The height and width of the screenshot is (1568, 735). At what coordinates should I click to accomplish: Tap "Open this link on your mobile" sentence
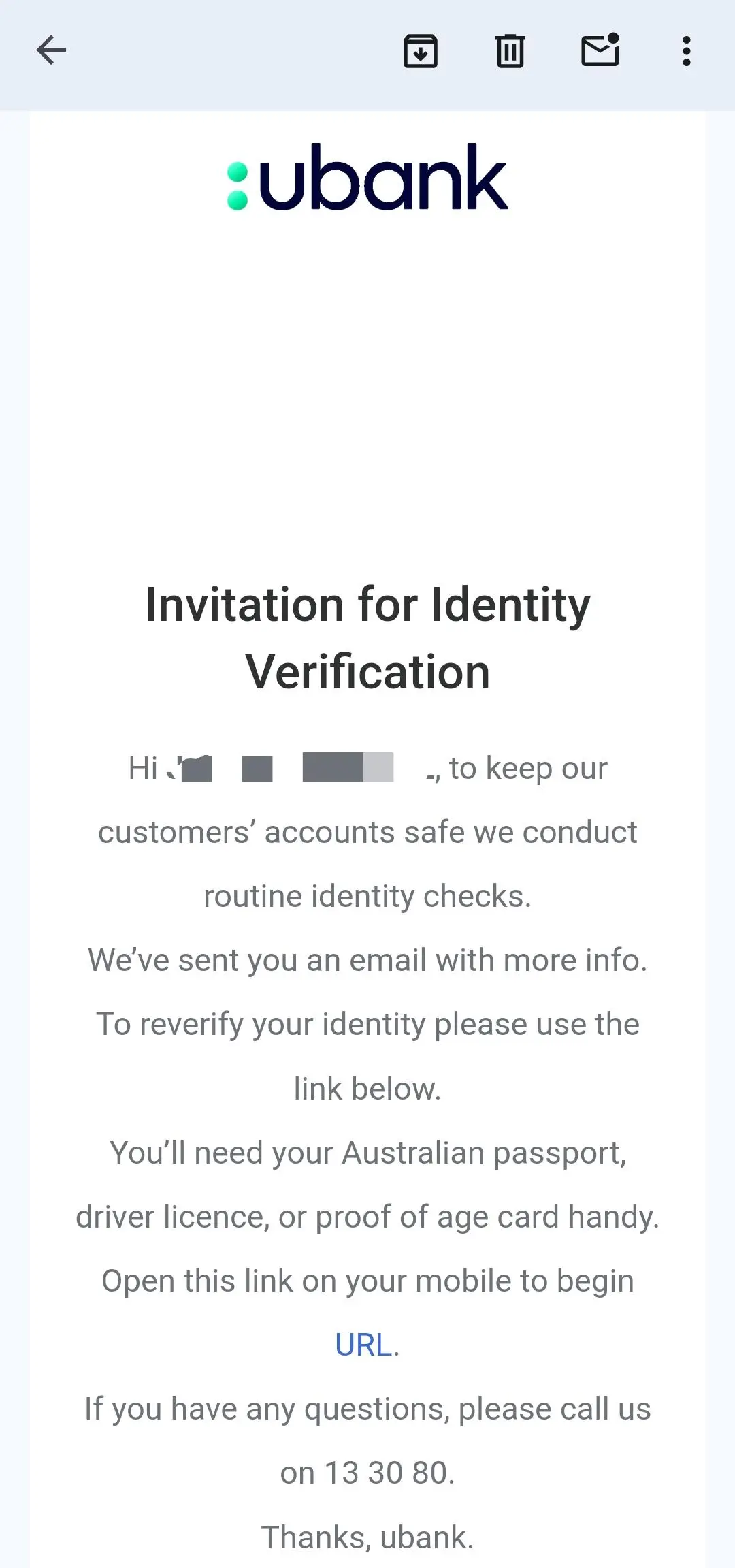tap(366, 1280)
